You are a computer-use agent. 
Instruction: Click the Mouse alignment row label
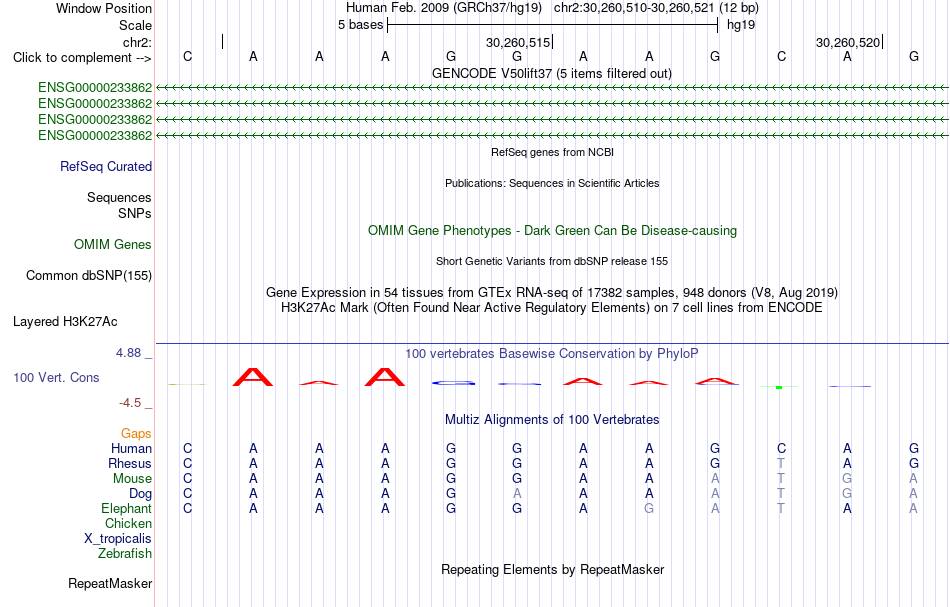click(x=132, y=479)
